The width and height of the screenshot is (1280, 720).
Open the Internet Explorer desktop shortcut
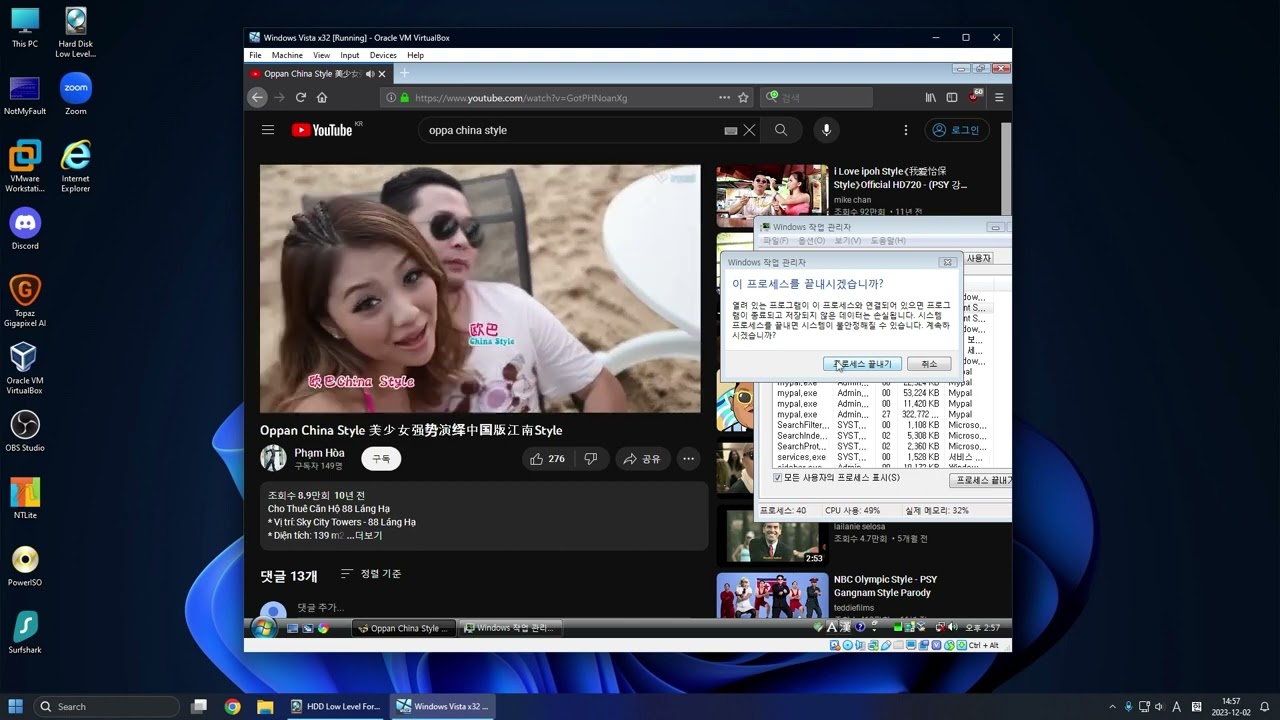[76, 166]
